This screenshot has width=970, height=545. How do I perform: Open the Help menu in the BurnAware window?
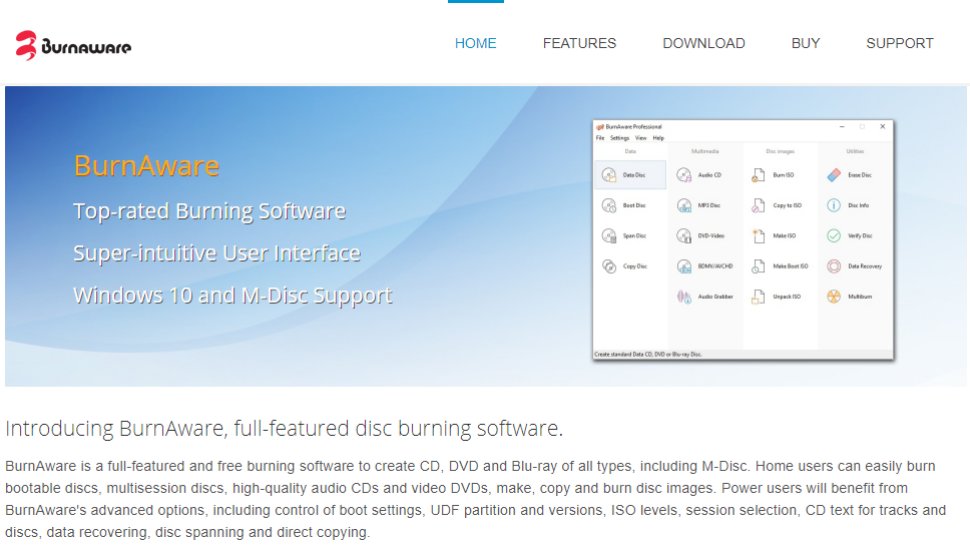[658, 138]
